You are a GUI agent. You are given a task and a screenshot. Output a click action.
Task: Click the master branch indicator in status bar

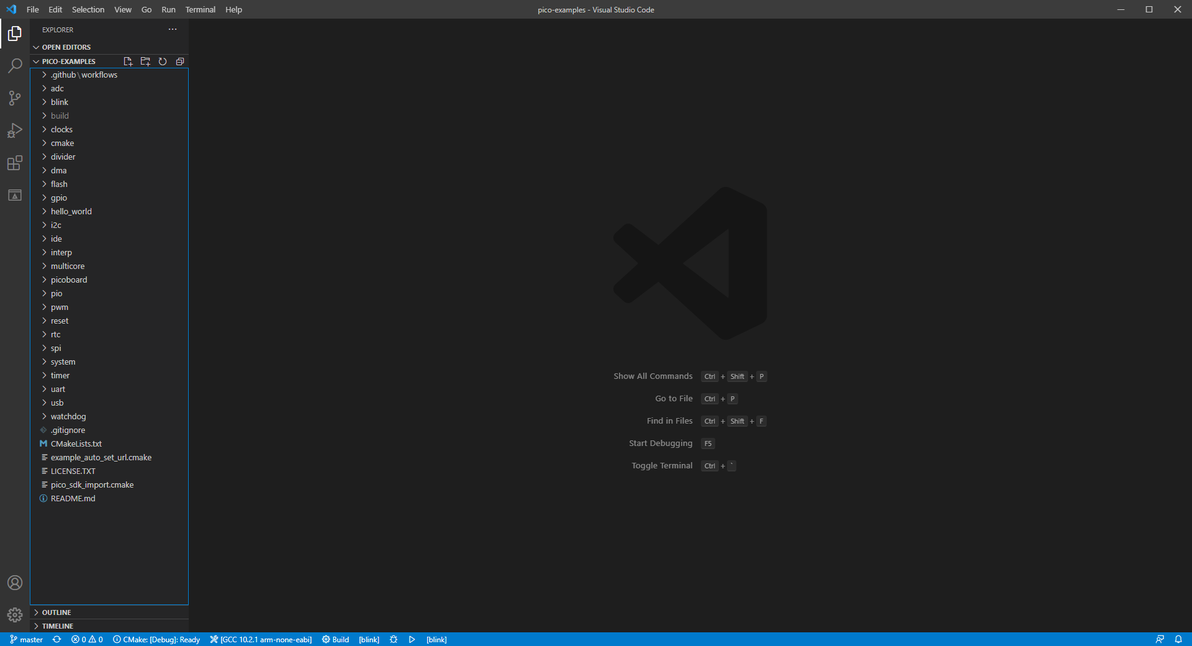(x=27, y=640)
